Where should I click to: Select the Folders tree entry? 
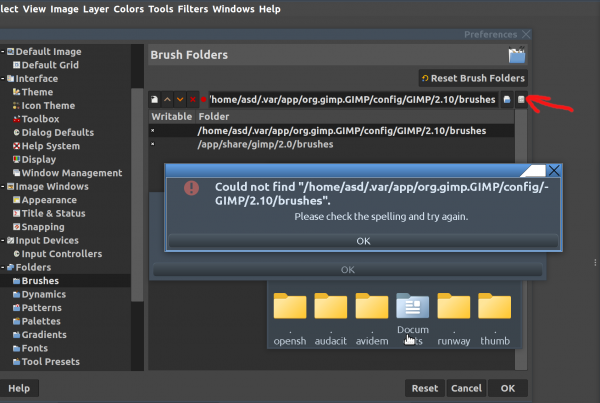click(x=33, y=267)
